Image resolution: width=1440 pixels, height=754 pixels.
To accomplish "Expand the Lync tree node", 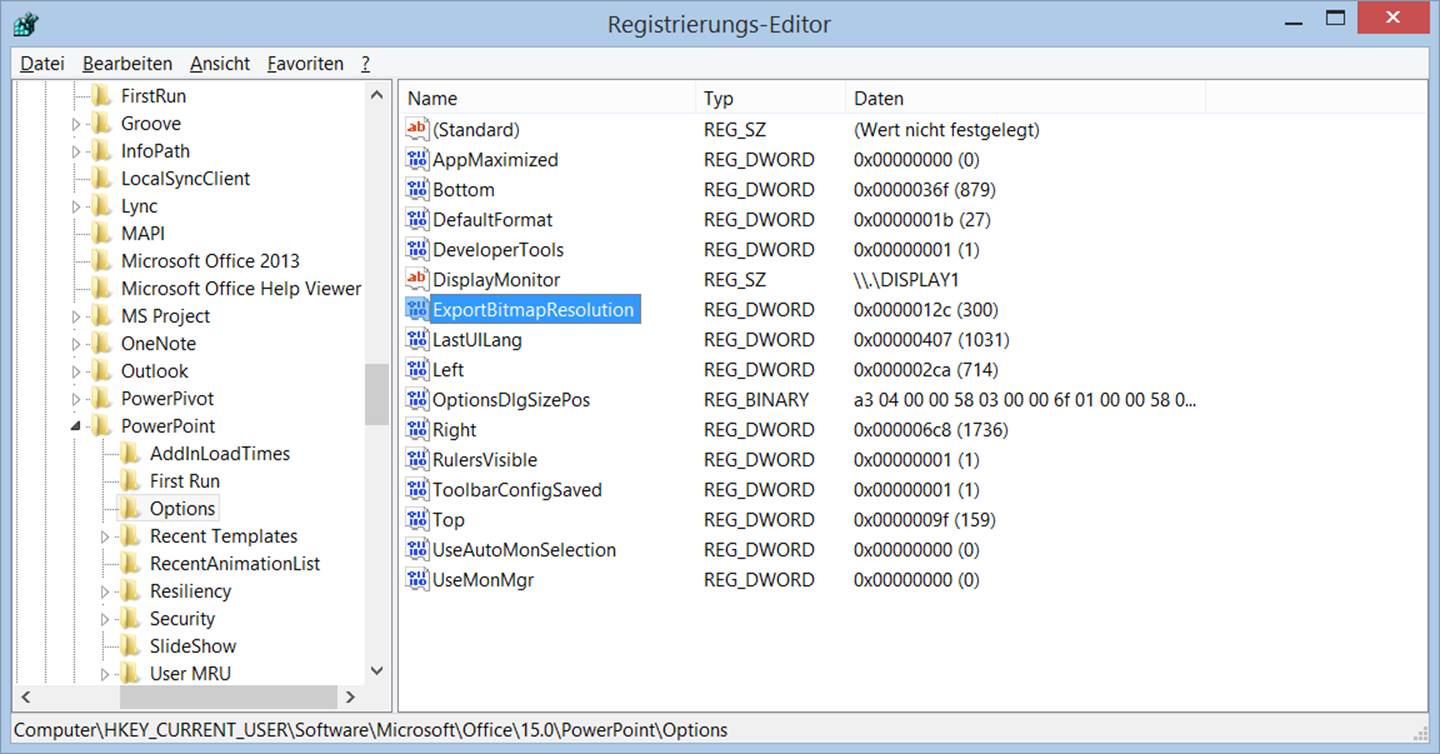I will [x=76, y=206].
